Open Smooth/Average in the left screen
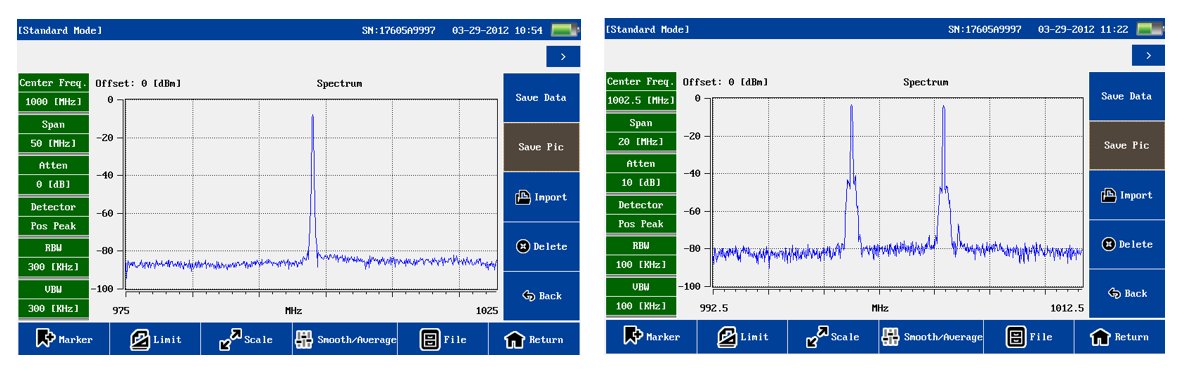1199x384 pixels. pyautogui.click(x=345, y=339)
